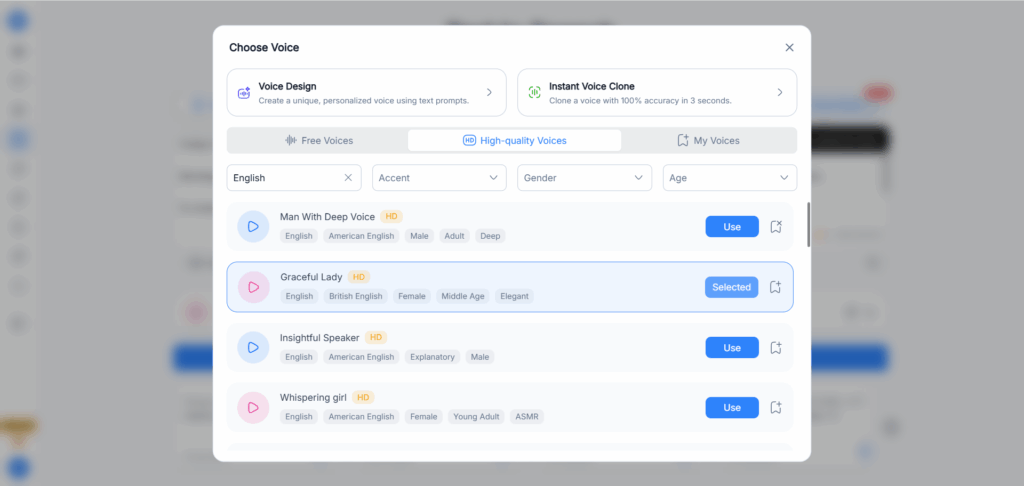
Task: Bookmark the Insightful Speaker voice
Action: (776, 348)
